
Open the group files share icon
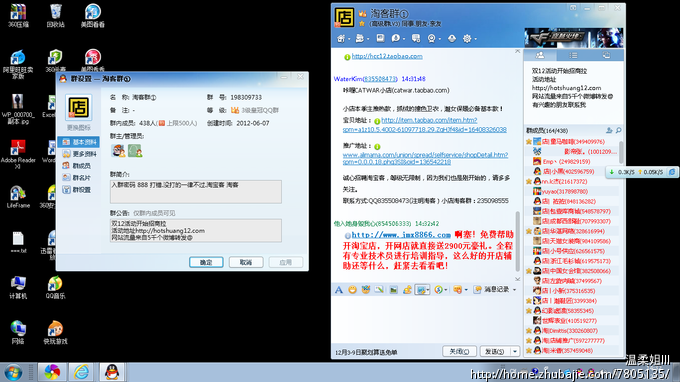coord(360,39)
